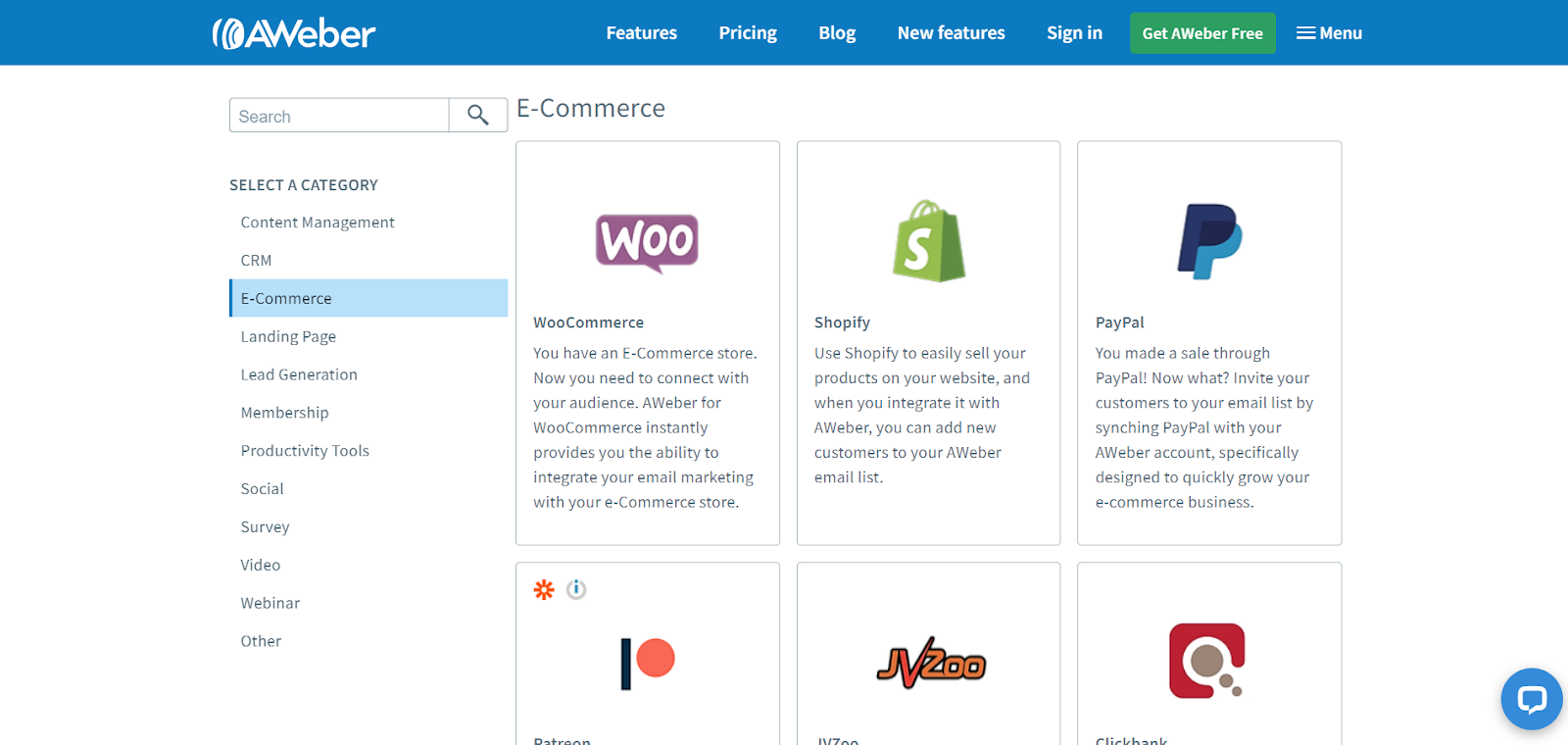Select the Content Management category
This screenshot has width=1568, height=745.
pos(318,223)
